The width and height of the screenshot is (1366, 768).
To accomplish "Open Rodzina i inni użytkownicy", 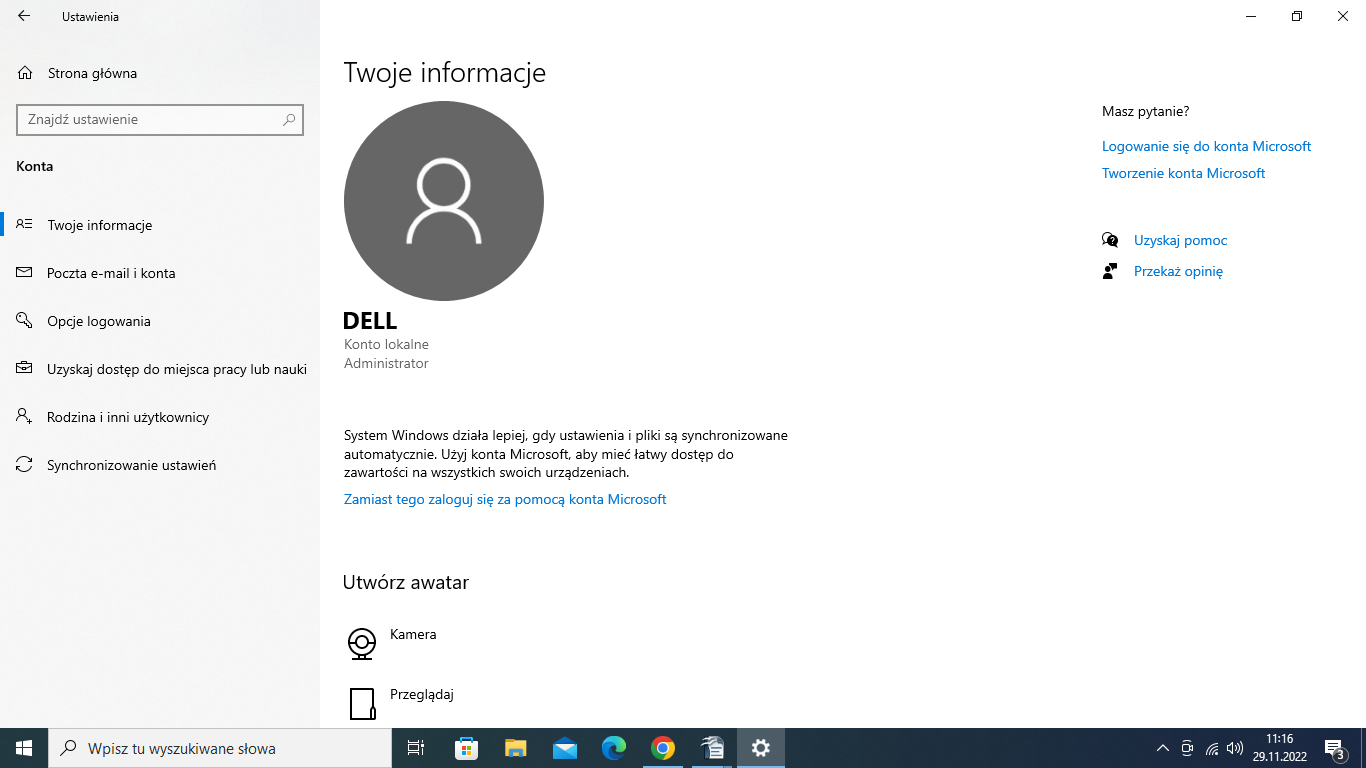I will tap(128, 417).
